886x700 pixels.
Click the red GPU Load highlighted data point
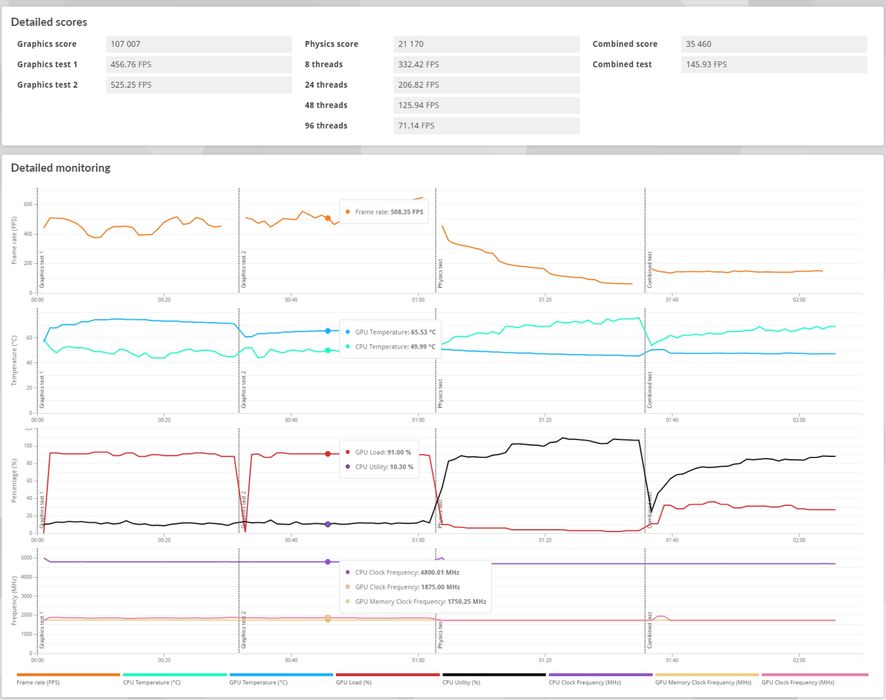[328, 454]
